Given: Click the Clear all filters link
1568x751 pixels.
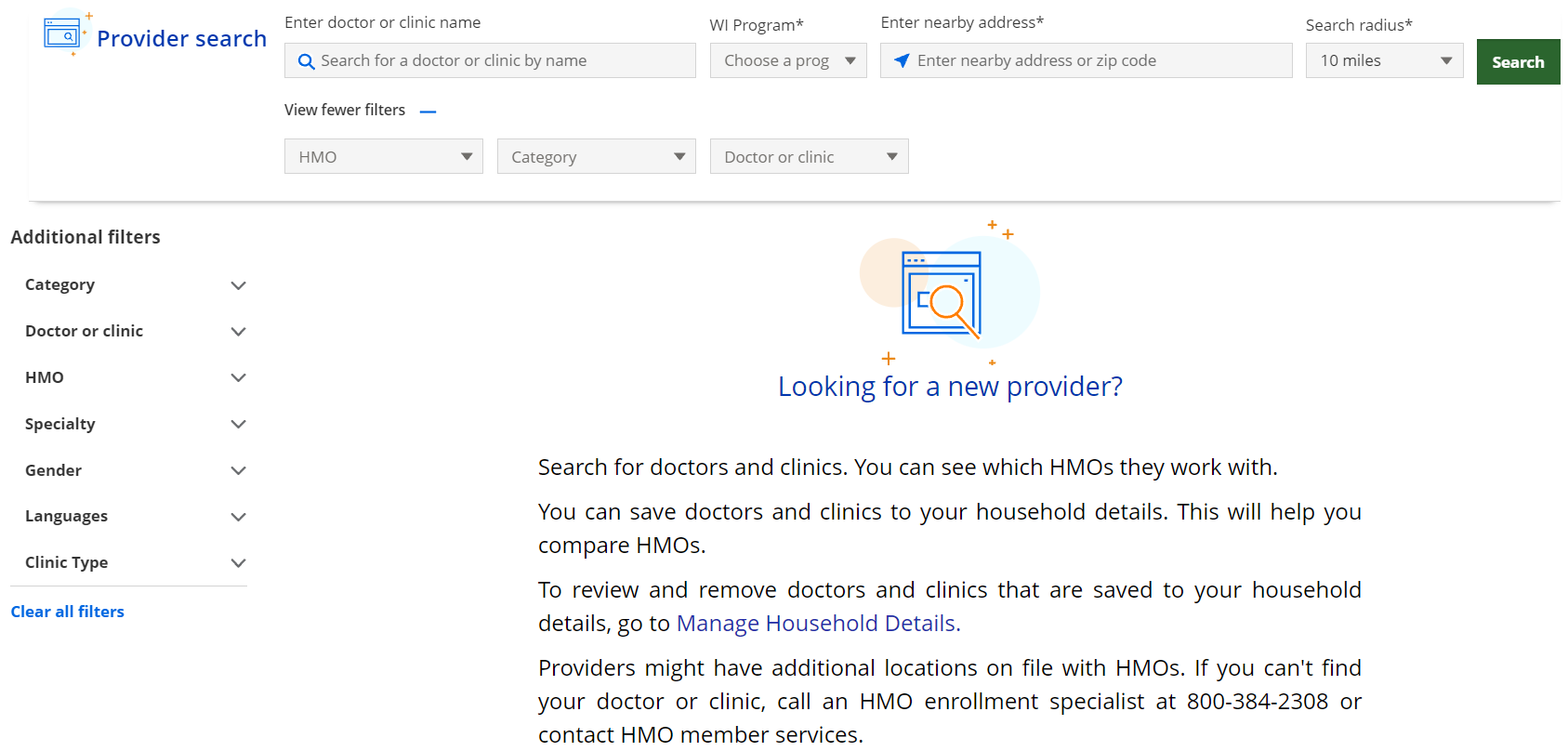Looking at the screenshot, I should coord(68,612).
